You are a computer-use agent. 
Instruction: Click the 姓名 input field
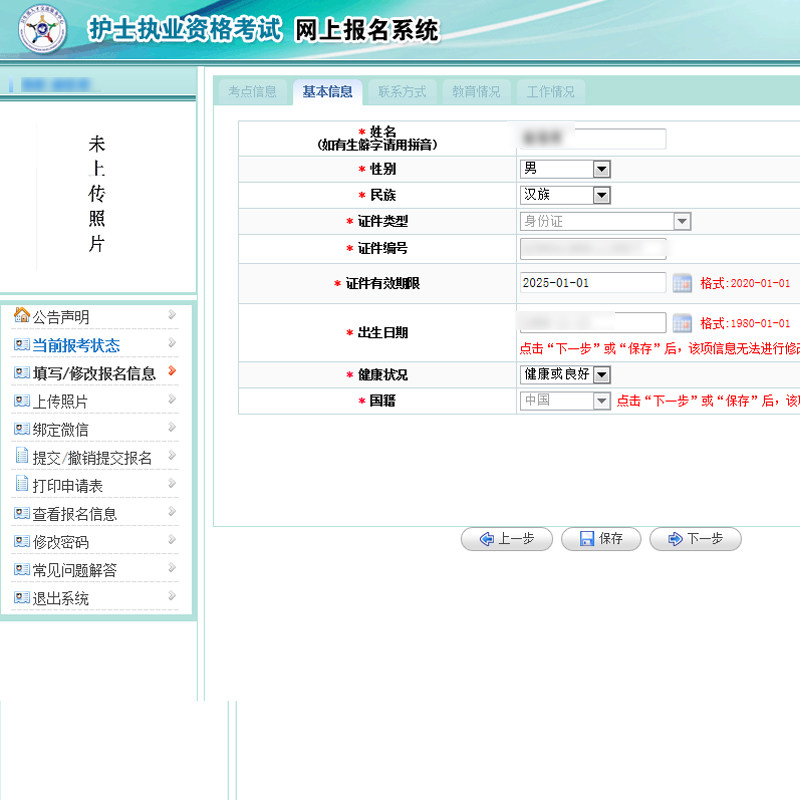point(593,138)
